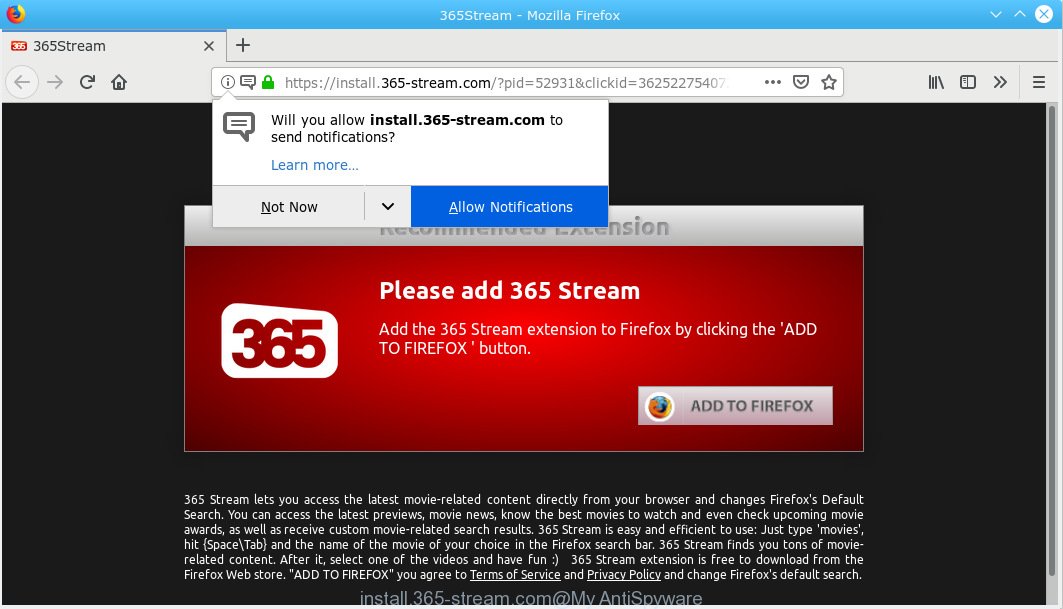Click the ADD TO FIREFOX button
This screenshot has width=1063, height=609.
tap(736, 406)
